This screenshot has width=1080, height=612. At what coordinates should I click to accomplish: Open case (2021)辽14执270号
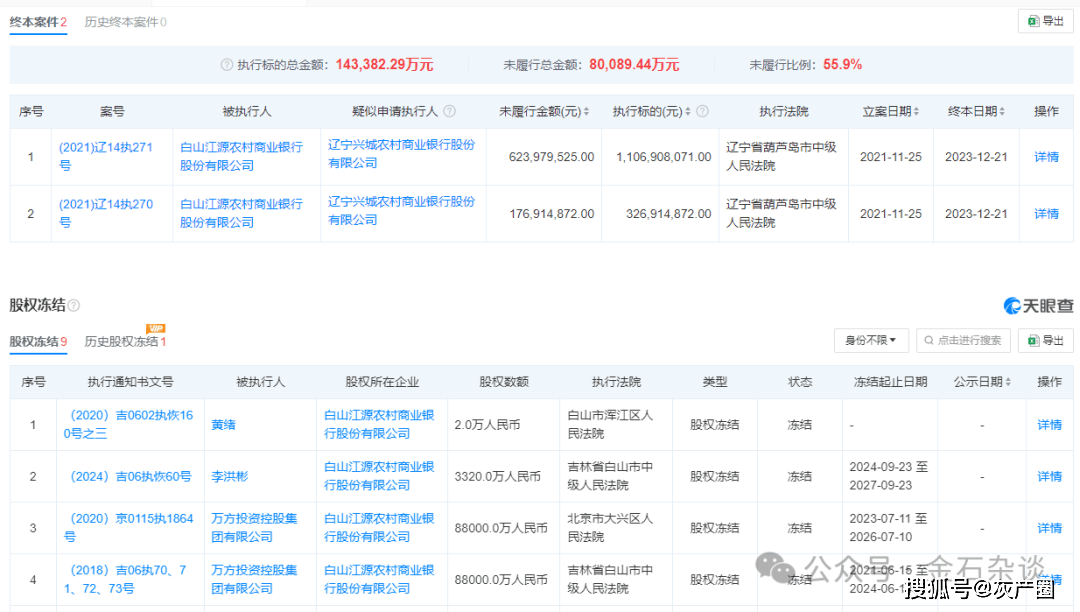[106, 213]
